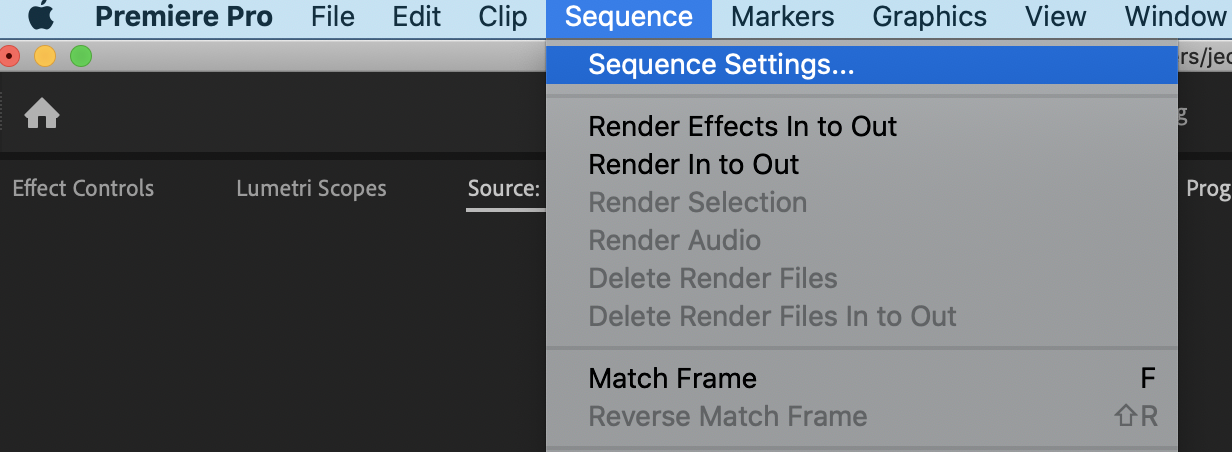Open the Window menu

[1174, 17]
